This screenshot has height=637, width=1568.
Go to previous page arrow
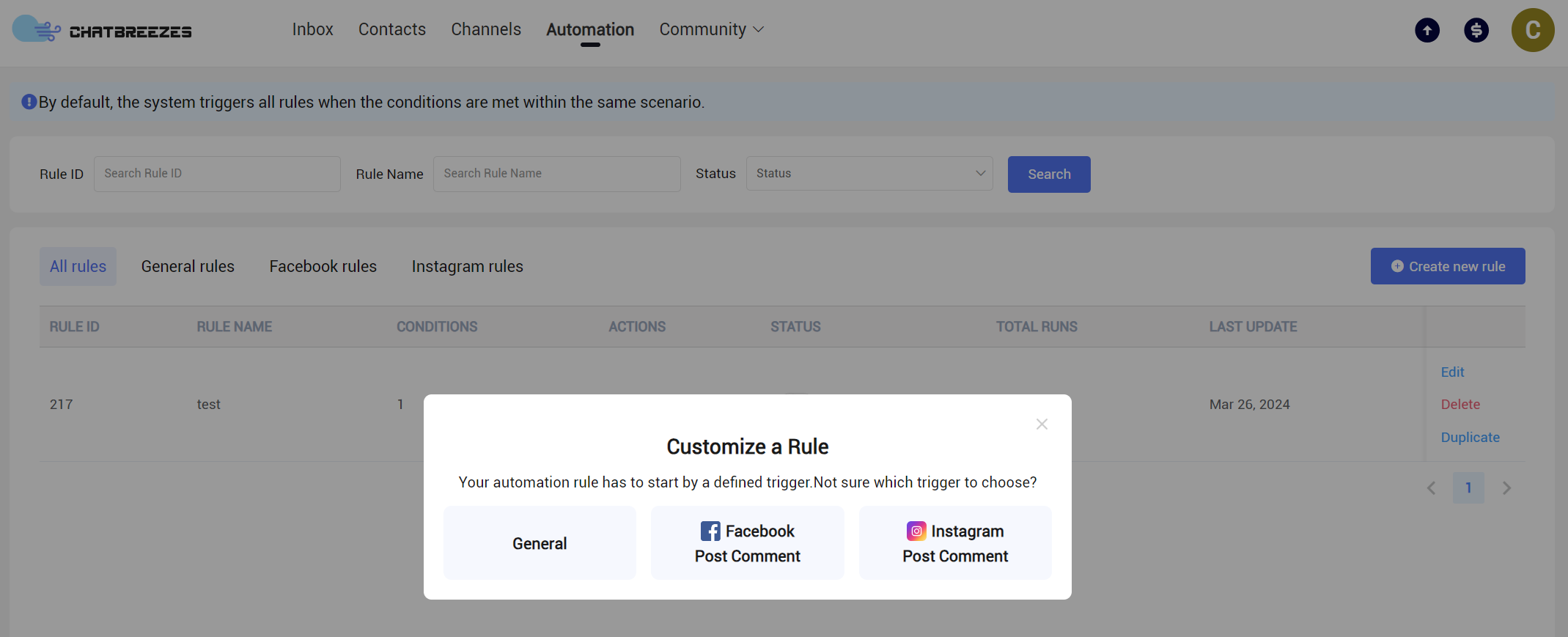coord(1431,488)
